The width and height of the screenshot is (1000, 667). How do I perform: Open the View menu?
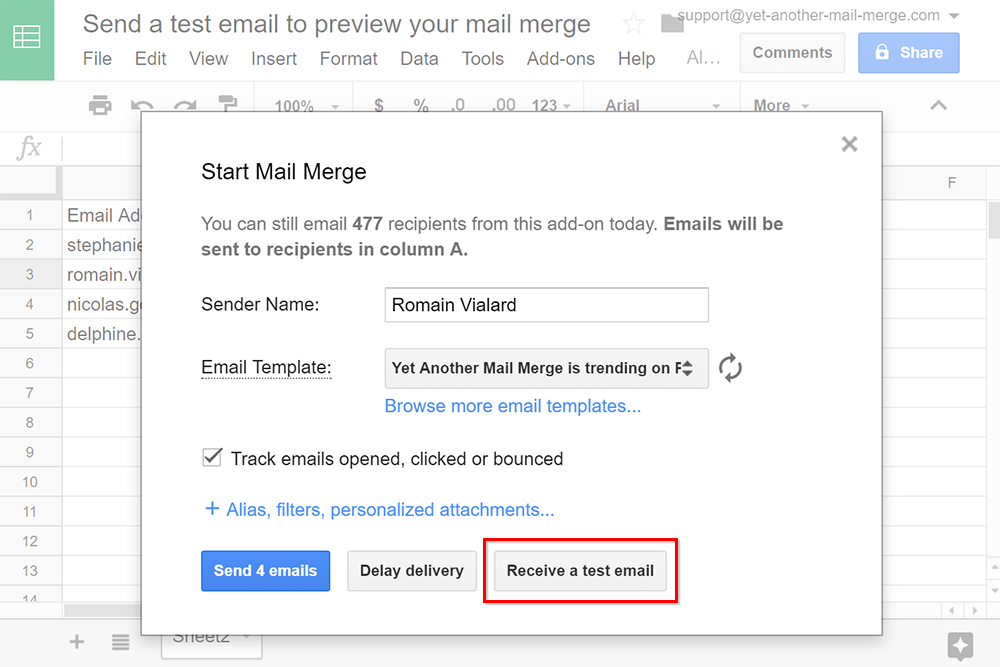209,59
